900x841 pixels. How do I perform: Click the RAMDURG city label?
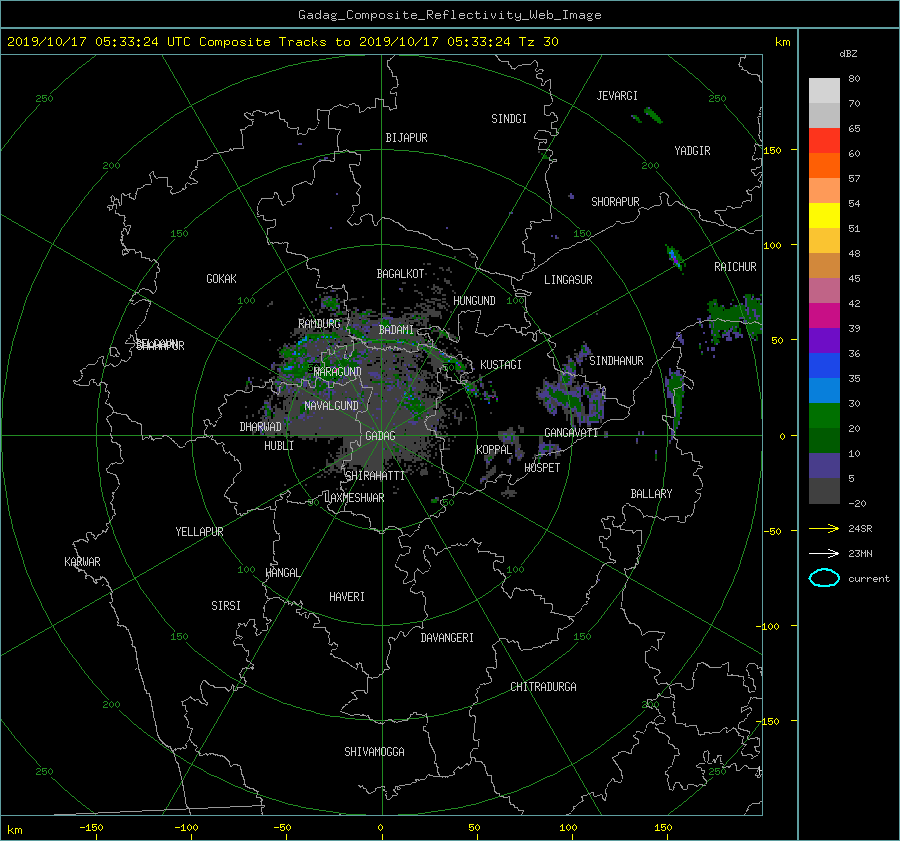[x=319, y=324]
